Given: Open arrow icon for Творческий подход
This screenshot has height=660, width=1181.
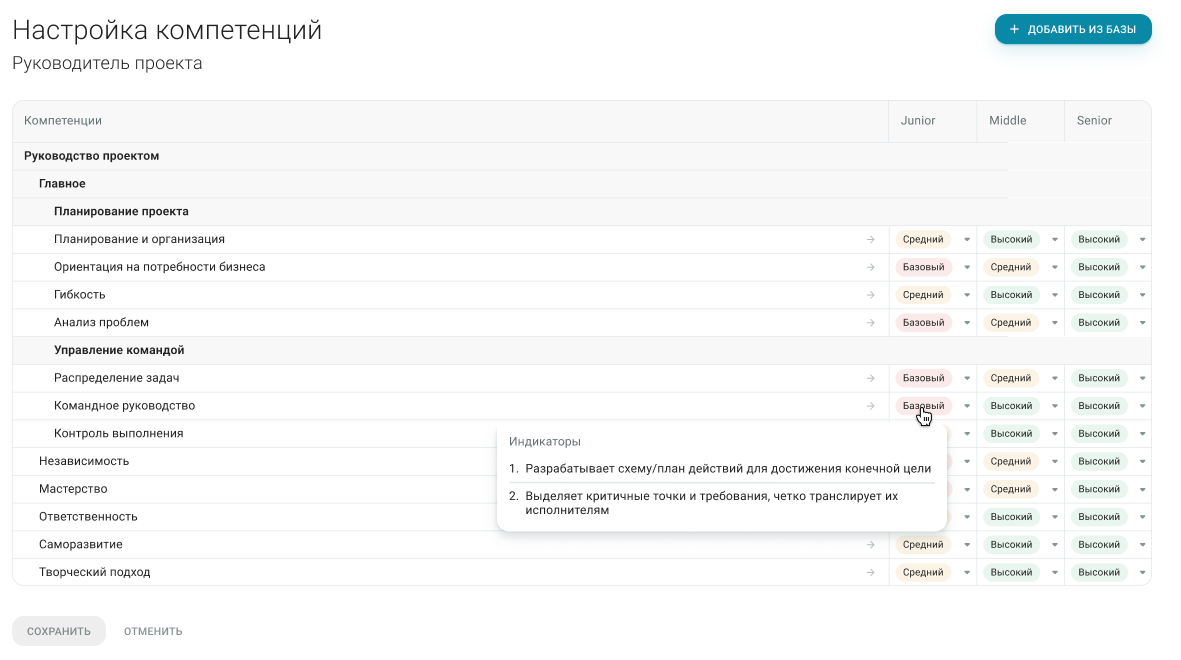Looking at the screenshot, I should click(x=871, y=573).
